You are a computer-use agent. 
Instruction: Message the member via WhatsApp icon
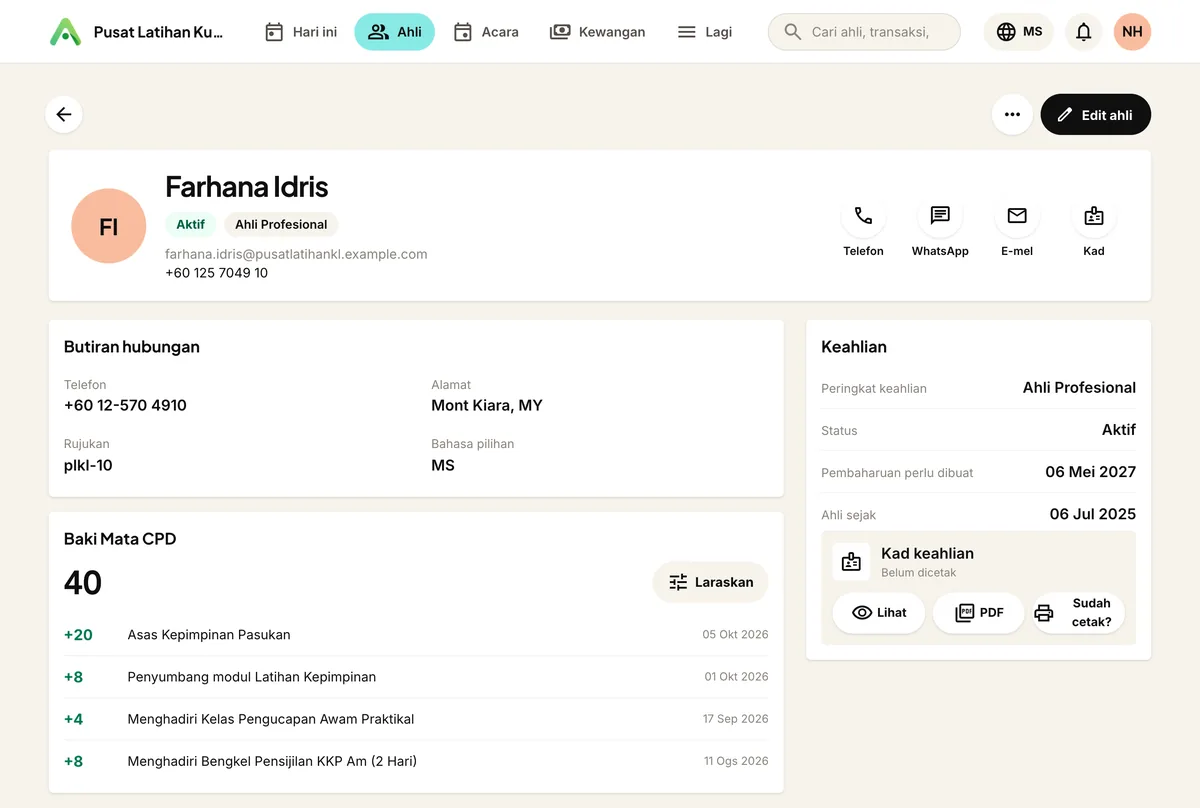940,215
